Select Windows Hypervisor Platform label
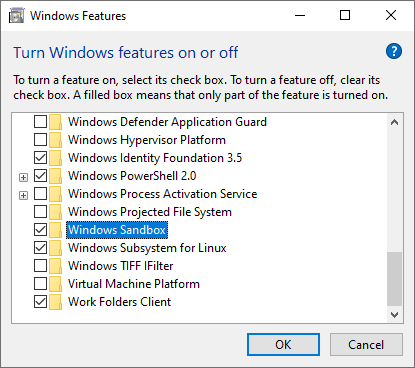The height and width of the screenshot is (368, 415). pyautogui.click(x=147, y=140)
